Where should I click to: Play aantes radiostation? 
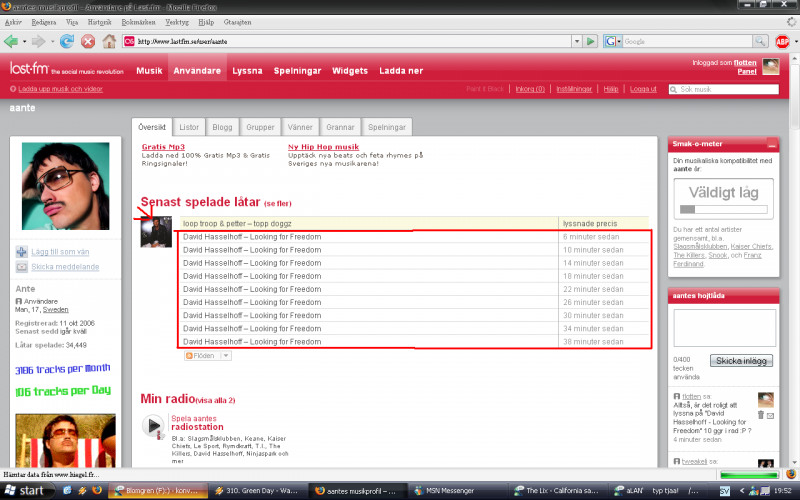[x=153, y=427]
